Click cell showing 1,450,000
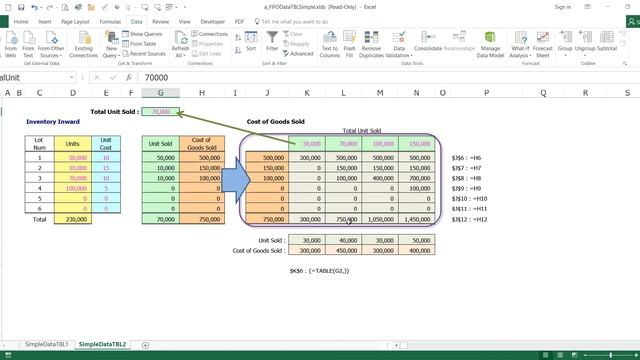The image size is (640, 360). click(417, 219)
